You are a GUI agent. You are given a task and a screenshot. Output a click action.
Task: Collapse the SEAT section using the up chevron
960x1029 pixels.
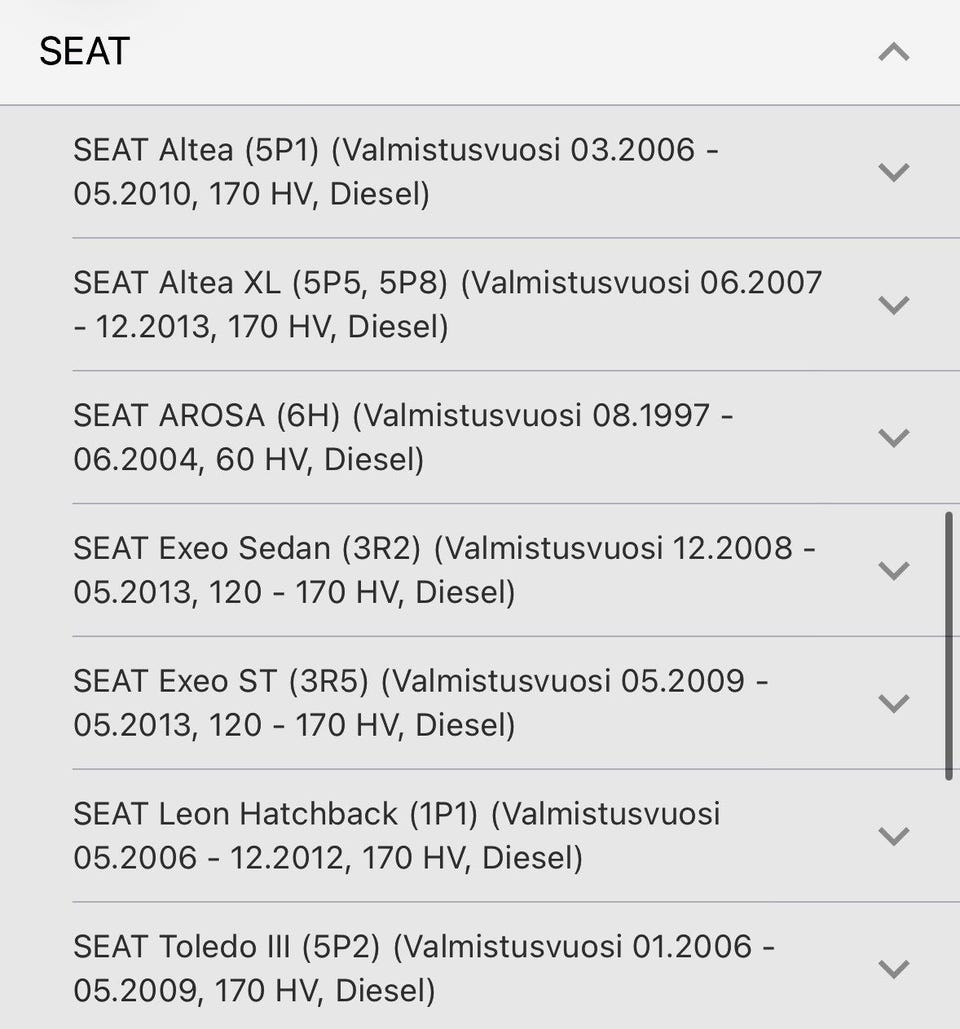pyautogui.click(x=894, y=52)
